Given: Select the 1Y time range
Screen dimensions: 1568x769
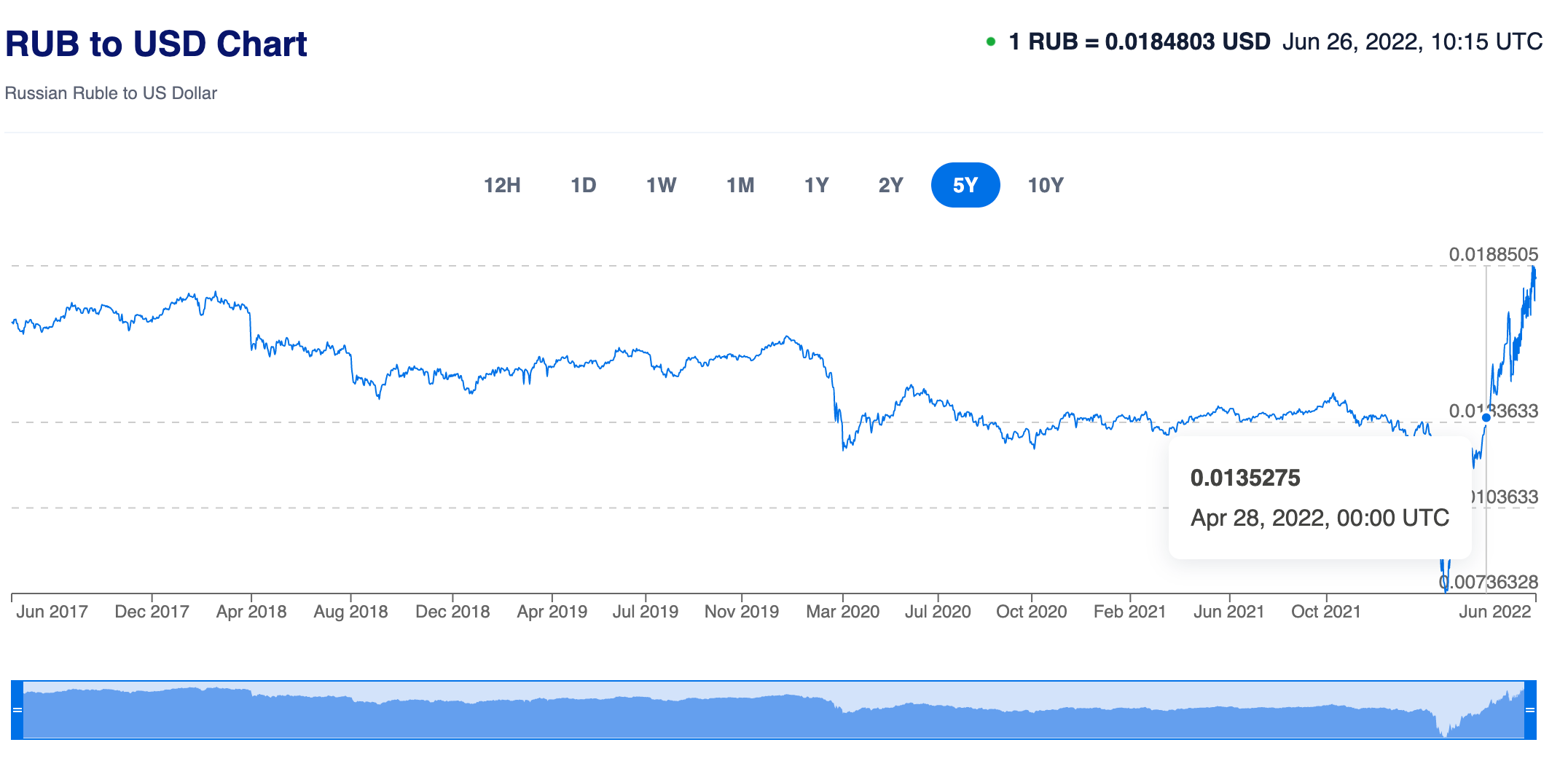Looking at the screenshot, I should click(816, 185).
